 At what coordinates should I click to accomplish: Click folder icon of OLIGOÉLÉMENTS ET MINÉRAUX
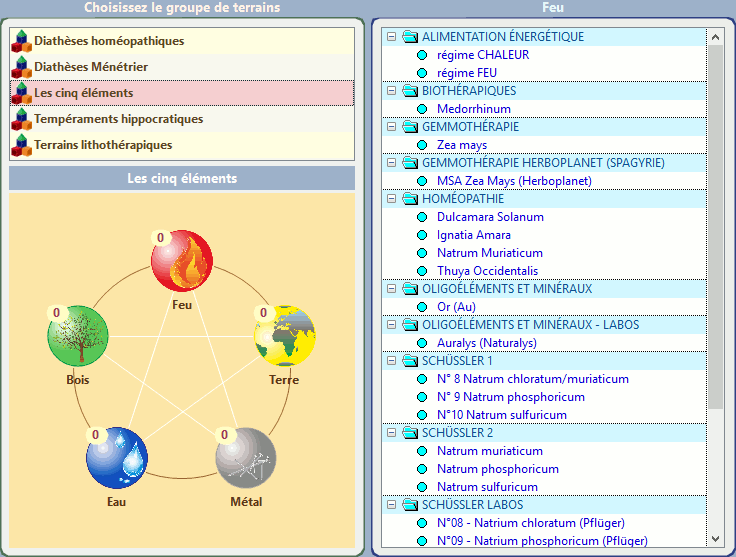(410, 289)
